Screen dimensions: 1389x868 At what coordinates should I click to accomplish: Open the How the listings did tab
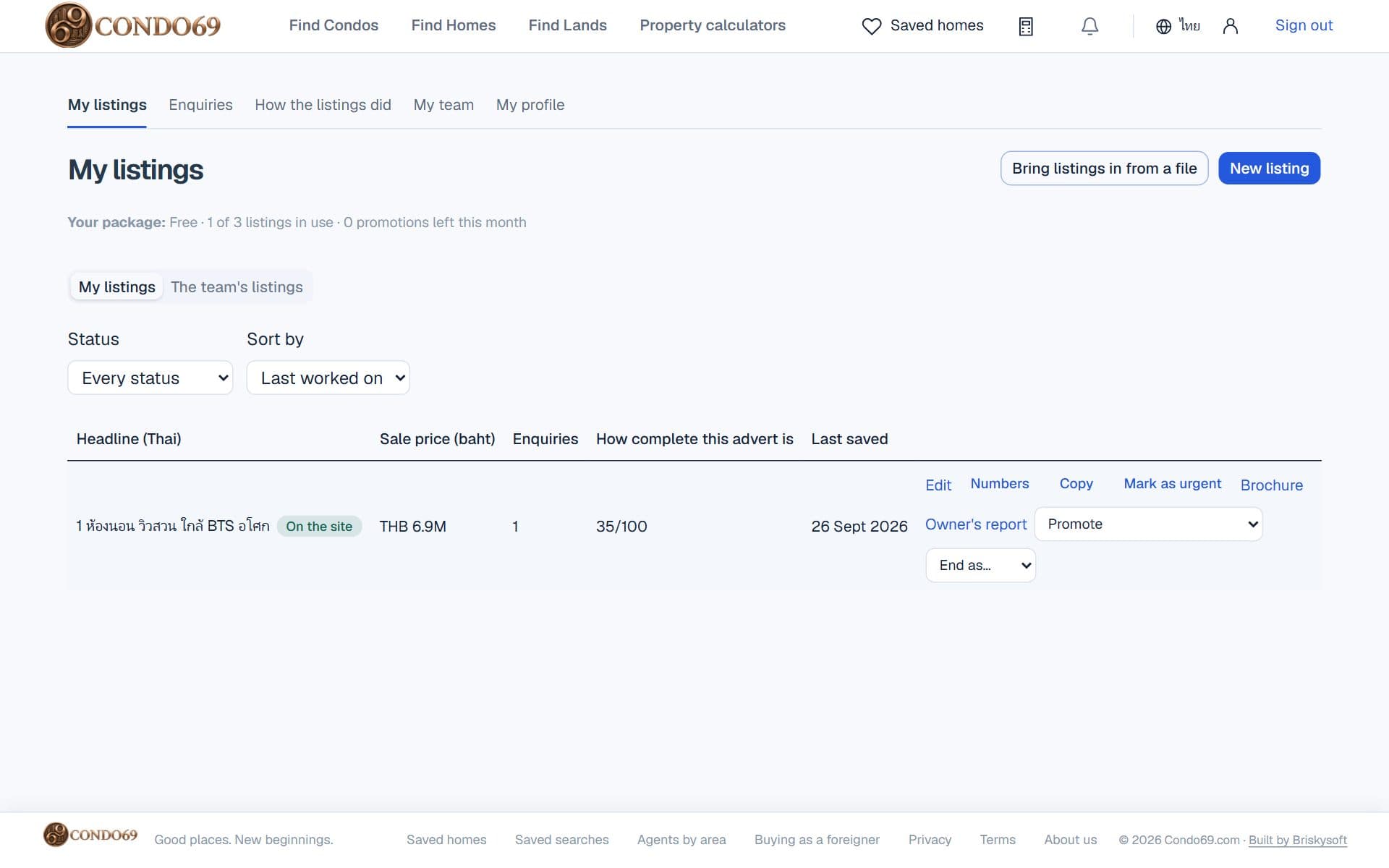click(323, 105)
